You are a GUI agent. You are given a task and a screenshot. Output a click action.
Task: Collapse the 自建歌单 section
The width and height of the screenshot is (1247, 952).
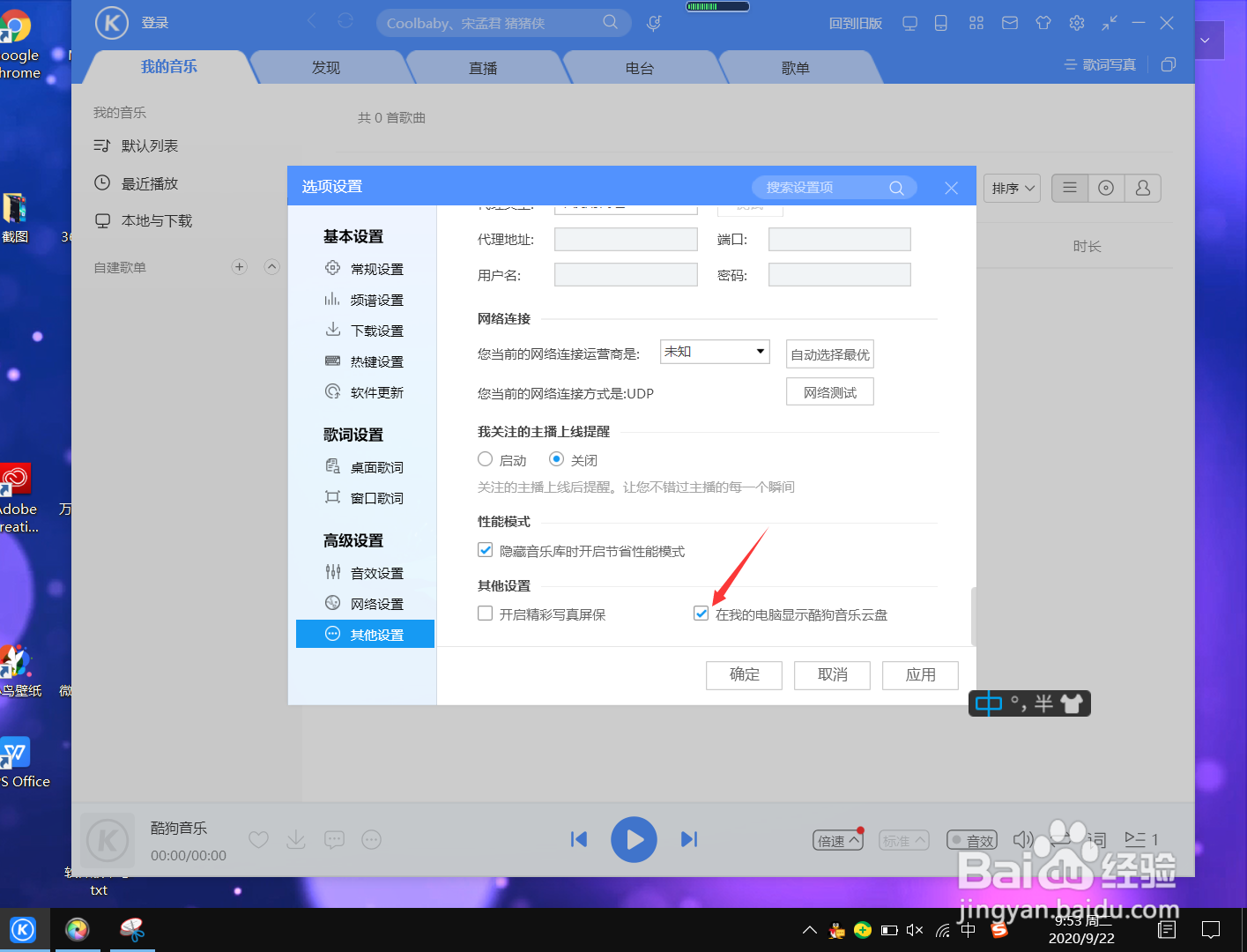click(272, 266)
